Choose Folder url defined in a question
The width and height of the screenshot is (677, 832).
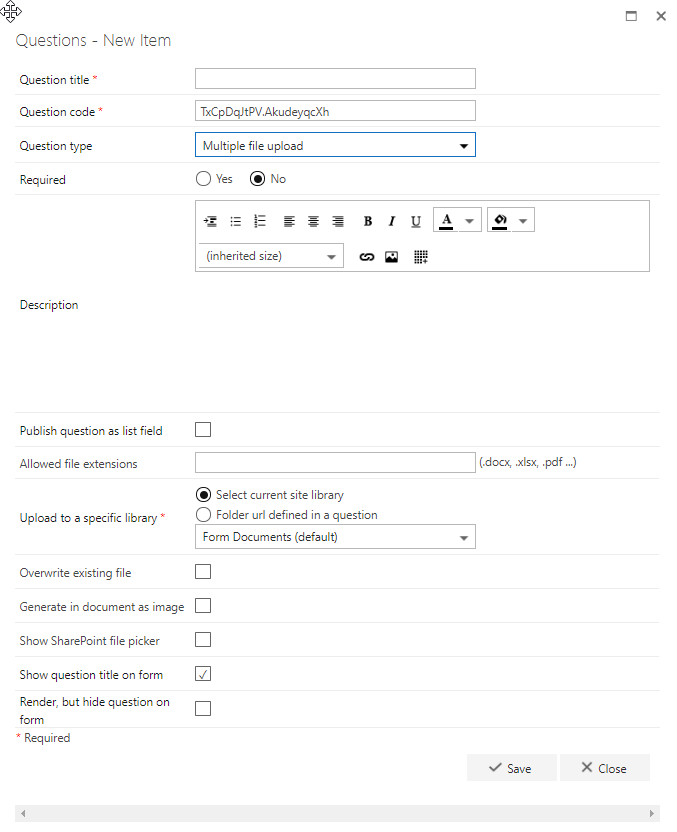tap(203, 514)
